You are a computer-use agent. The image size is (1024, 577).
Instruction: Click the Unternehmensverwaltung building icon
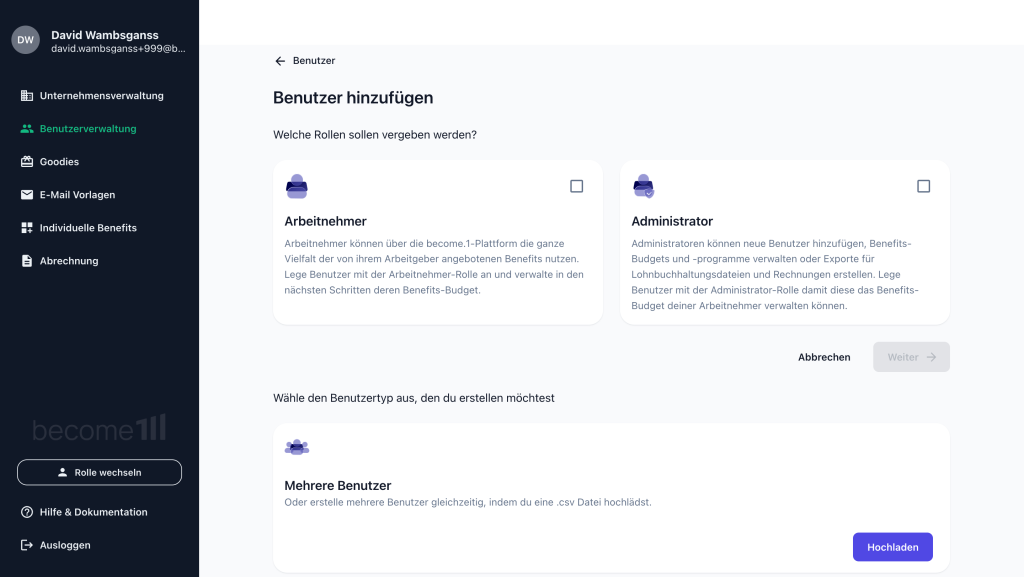point(27,95)
